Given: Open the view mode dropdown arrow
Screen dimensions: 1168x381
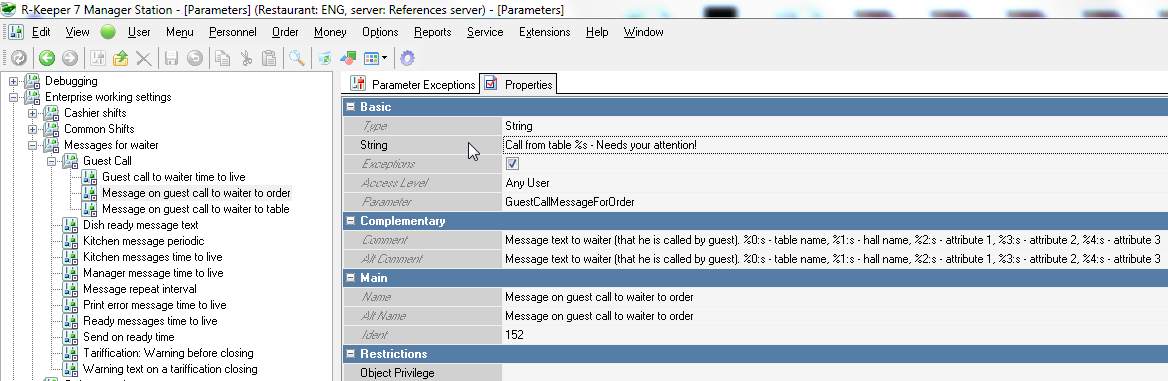Looking at the screenshot, I should (384, 58).
